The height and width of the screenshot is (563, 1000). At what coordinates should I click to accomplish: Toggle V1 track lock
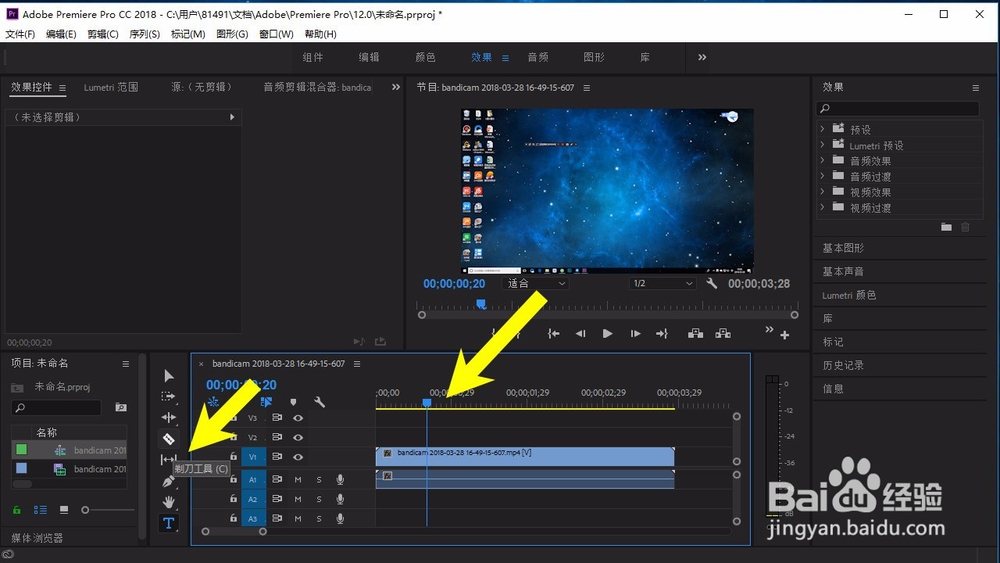(x=233, y=457)
